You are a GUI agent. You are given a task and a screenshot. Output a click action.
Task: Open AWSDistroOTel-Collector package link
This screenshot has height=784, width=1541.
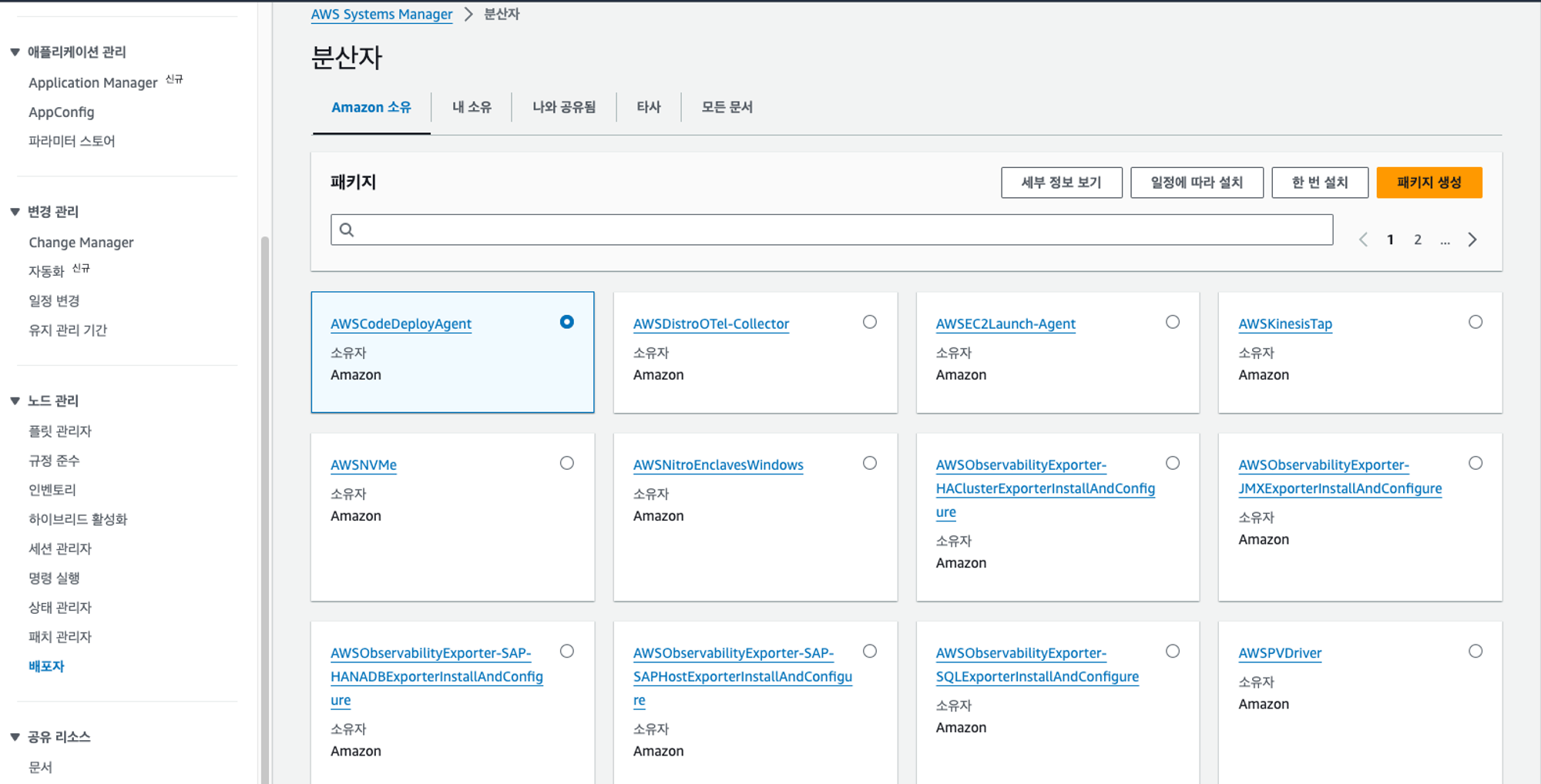pyautogui.click(x=711, y=324)
